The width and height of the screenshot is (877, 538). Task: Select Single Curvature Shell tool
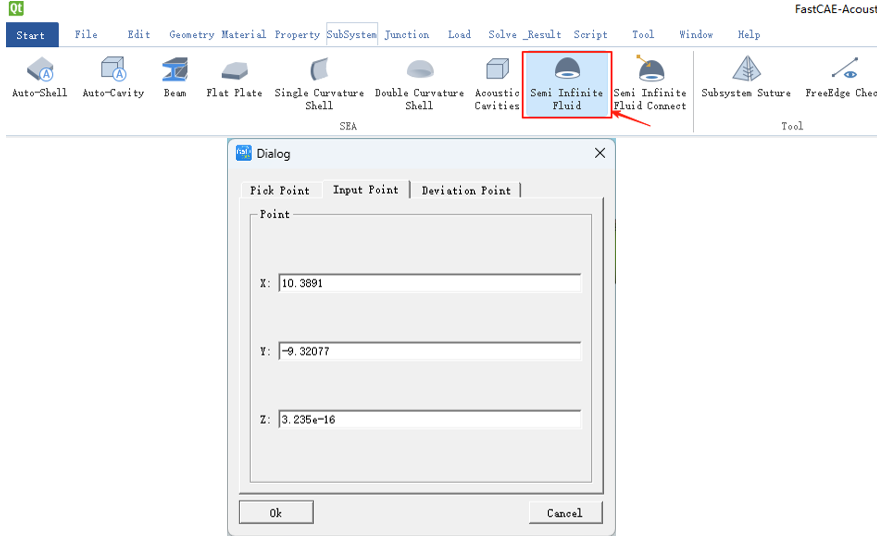point(319,84)
